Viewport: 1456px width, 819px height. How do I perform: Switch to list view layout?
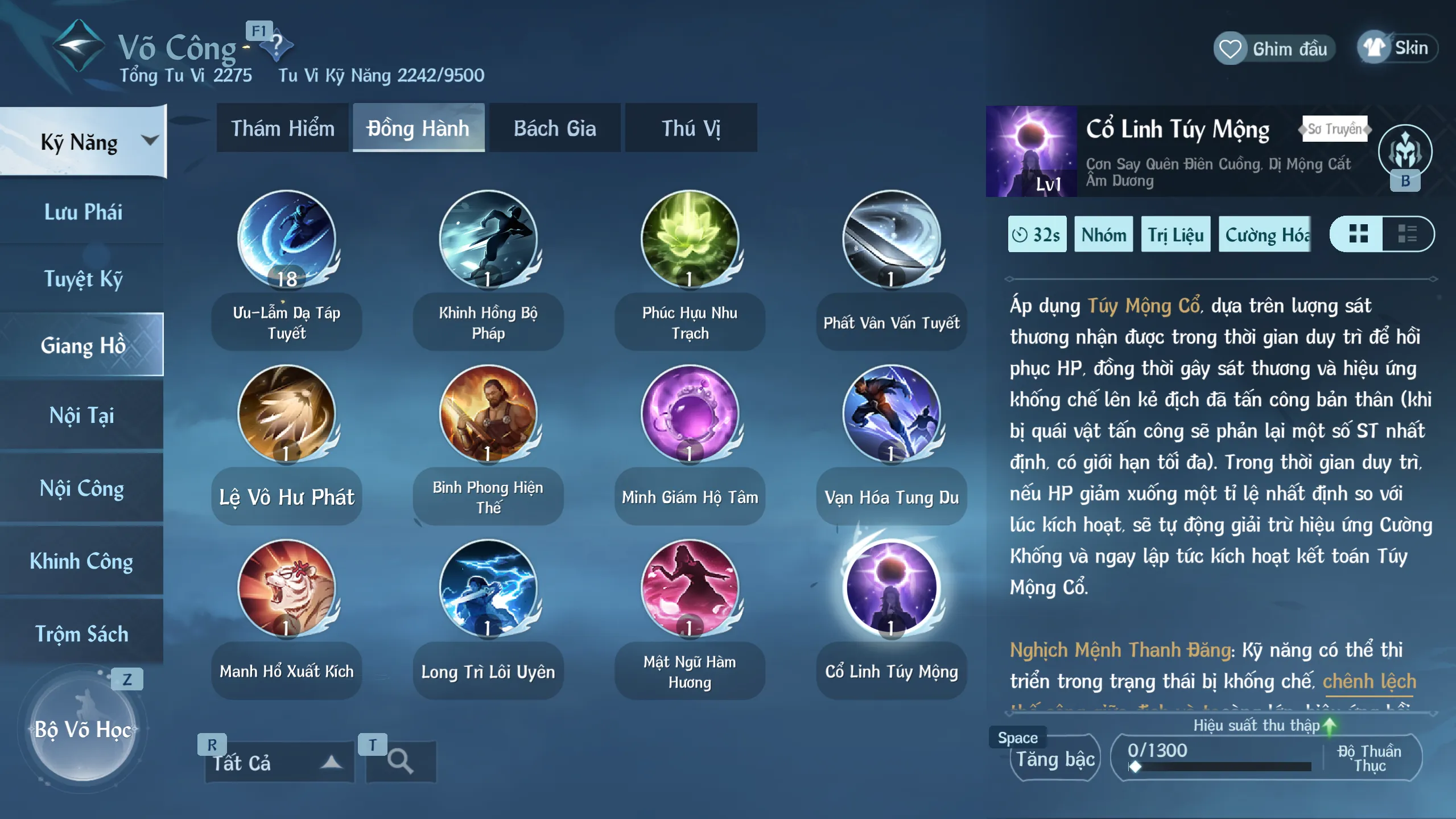click(x=1408, y=234)
